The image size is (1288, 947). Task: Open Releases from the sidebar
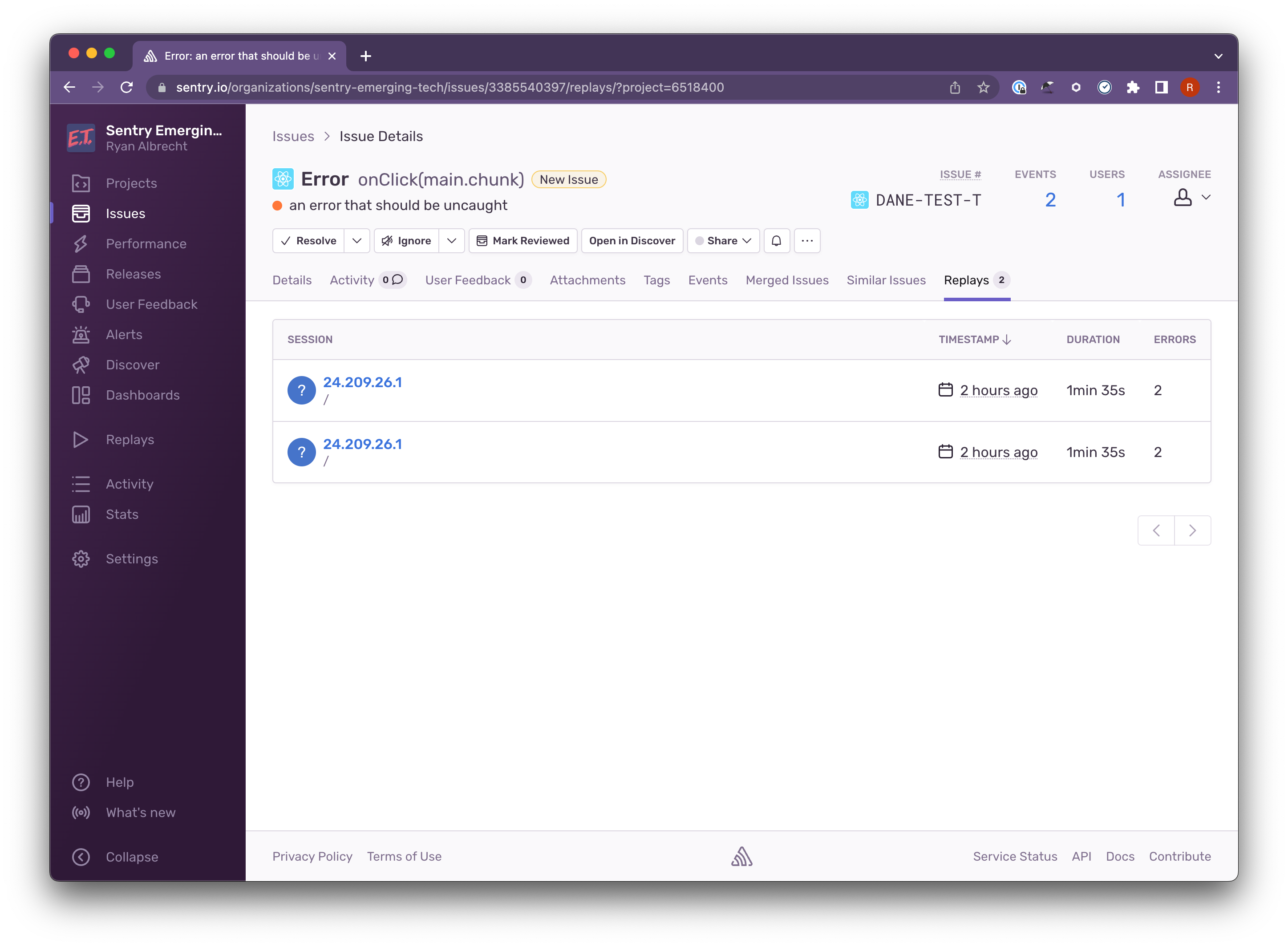(x=133, y=274)
